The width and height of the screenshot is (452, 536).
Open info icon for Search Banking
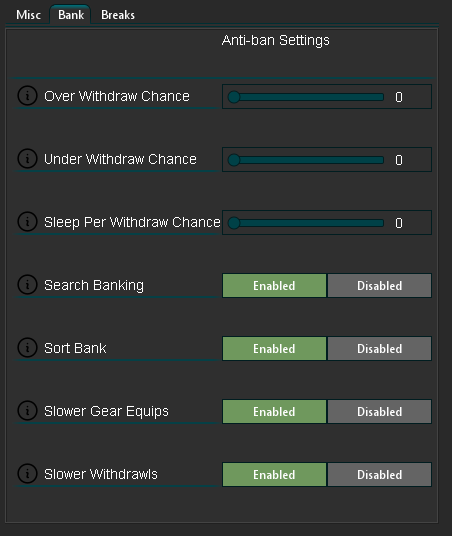pos(27,284)
